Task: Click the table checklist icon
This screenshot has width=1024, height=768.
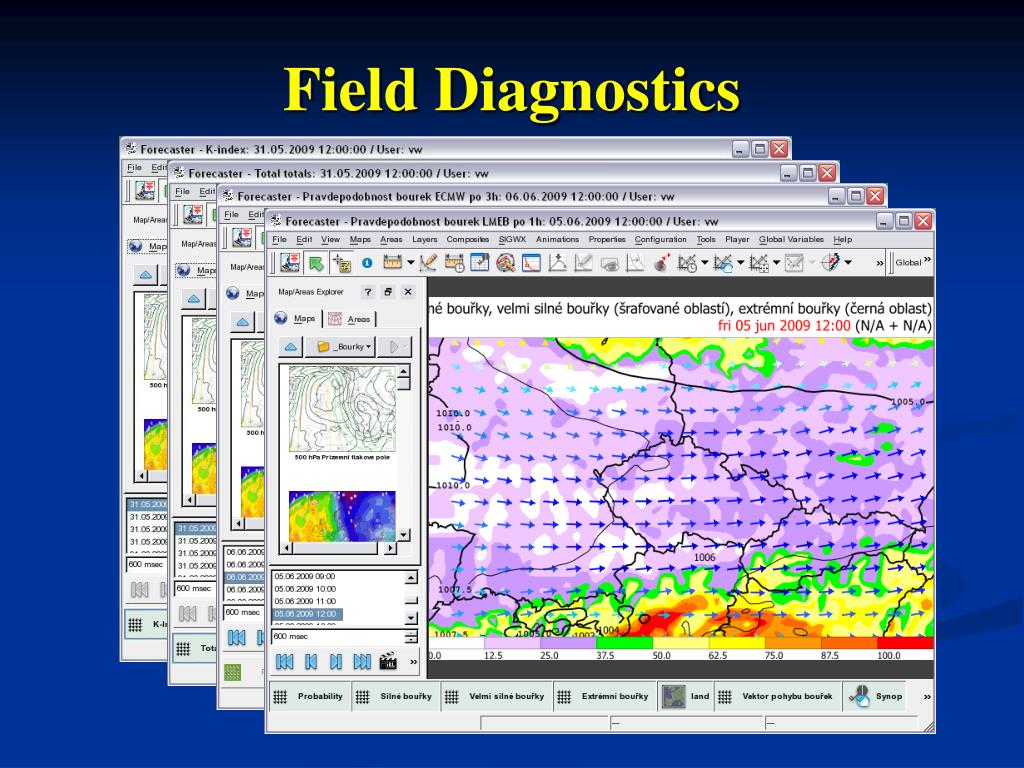Action: [480, 263]
